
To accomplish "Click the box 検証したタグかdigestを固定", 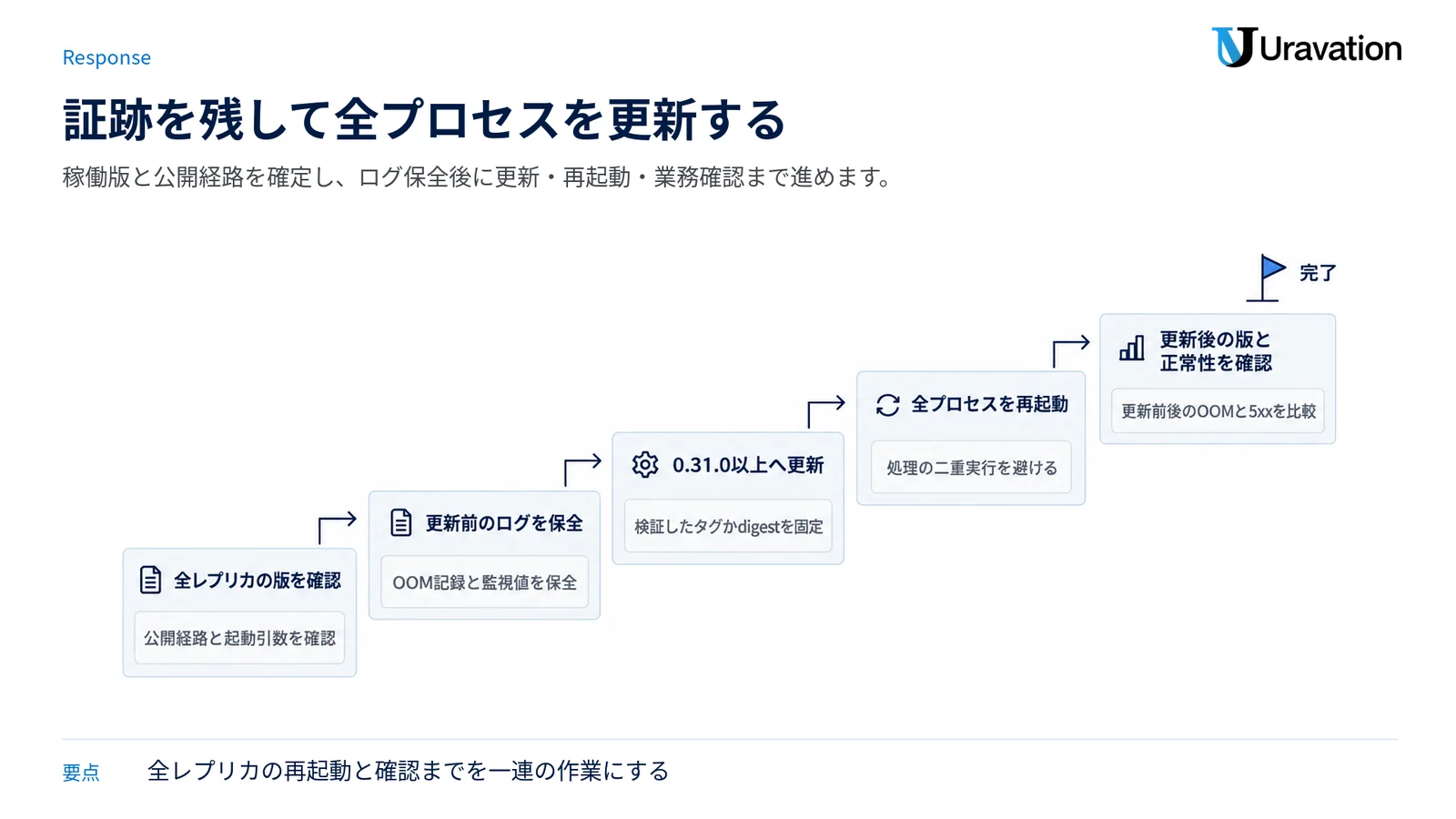I will [x=728, y=526].
